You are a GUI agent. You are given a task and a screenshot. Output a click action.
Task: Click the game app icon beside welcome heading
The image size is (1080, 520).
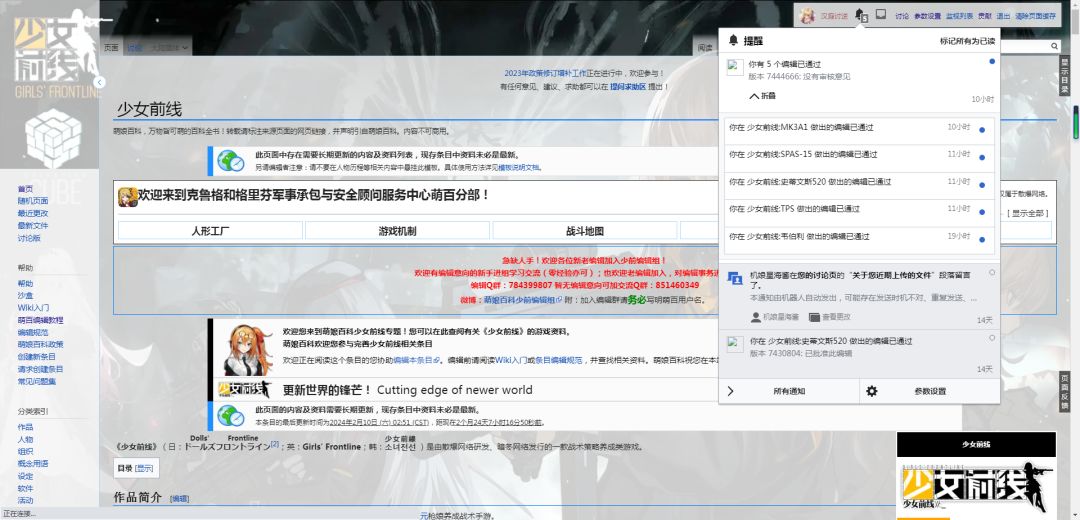click(x=127, y=197)
